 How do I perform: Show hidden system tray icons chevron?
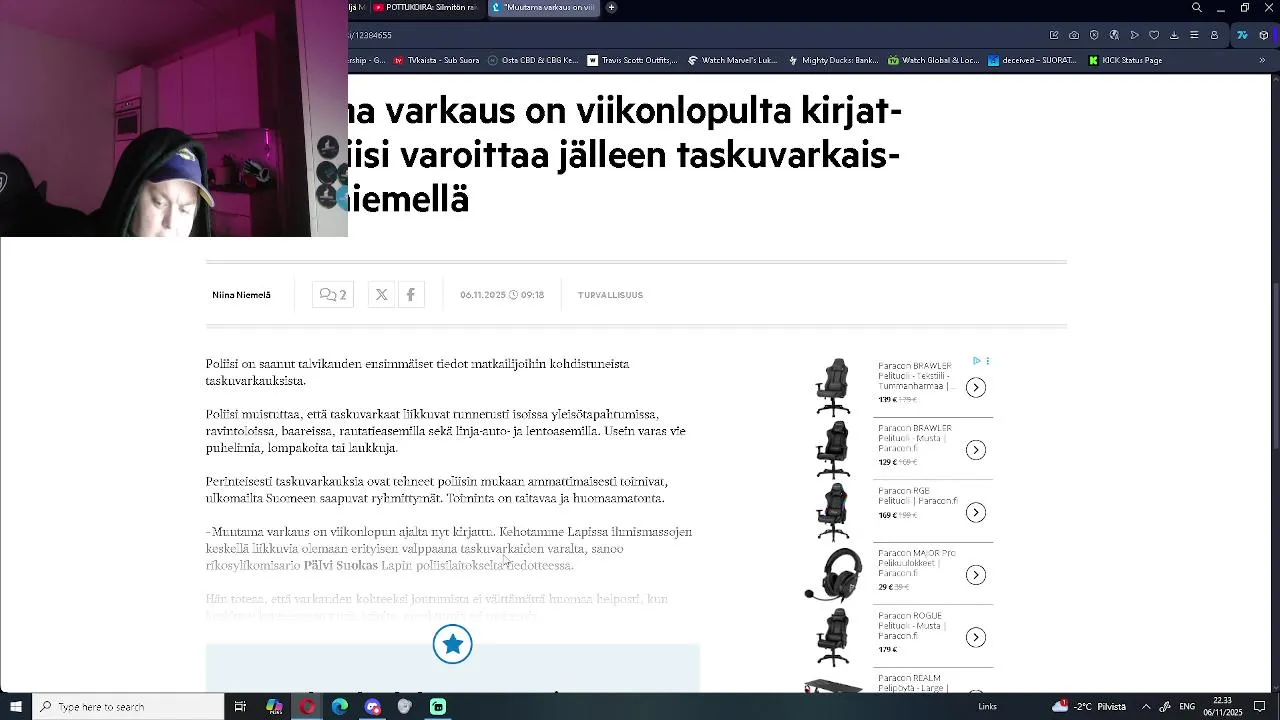coord(1146,707)
